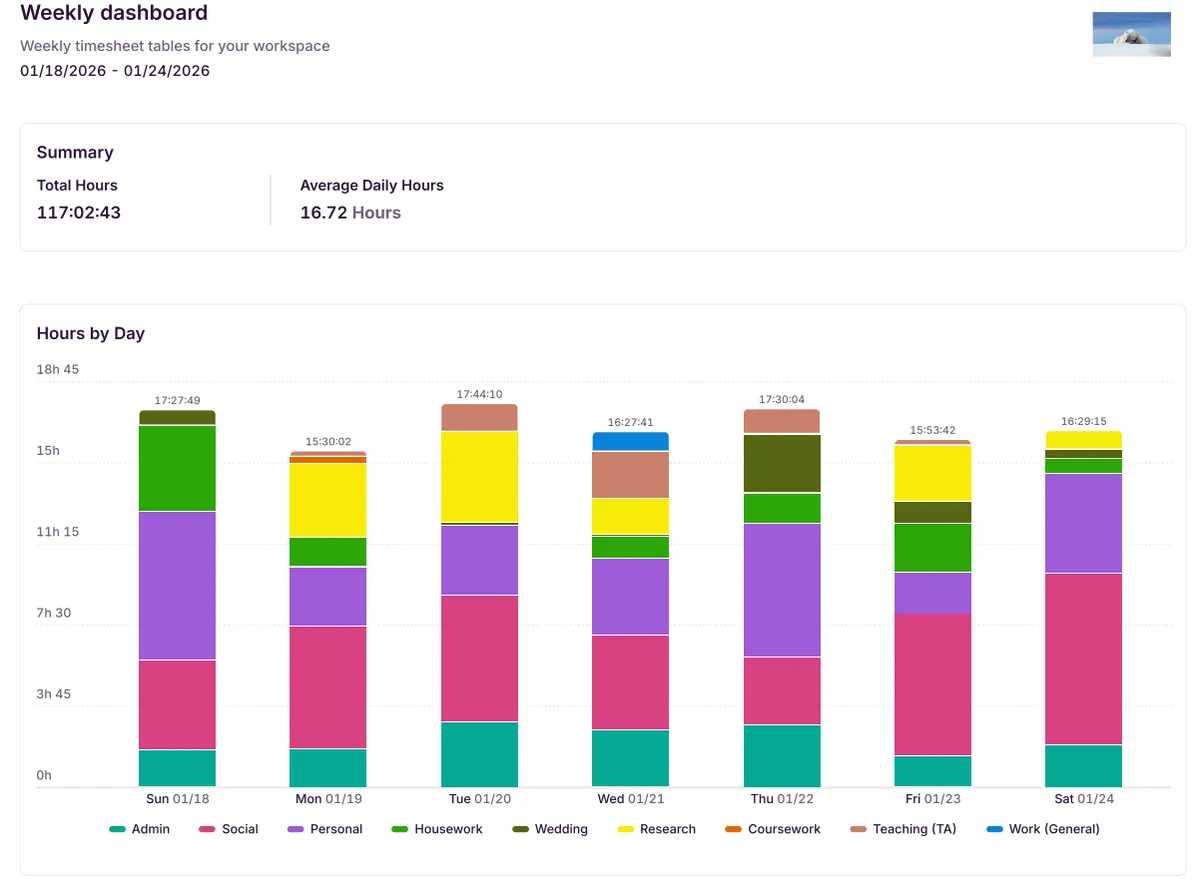Click the Teaching (TA) segment on Wednesday
1200x881 pixels.
630,475
